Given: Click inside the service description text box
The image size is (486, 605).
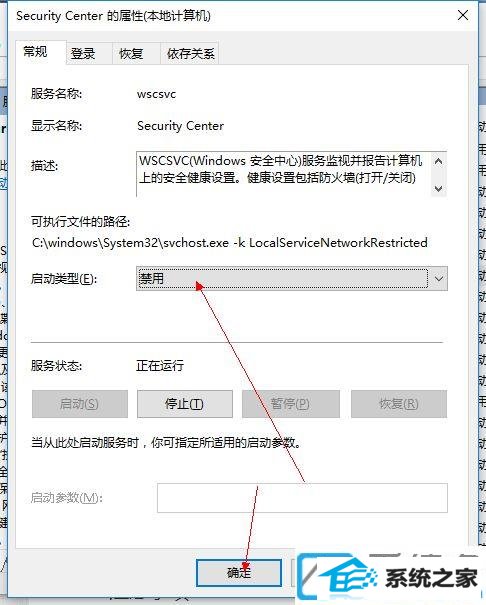Looking at the screenshot, I should click(x=284, y=174).
